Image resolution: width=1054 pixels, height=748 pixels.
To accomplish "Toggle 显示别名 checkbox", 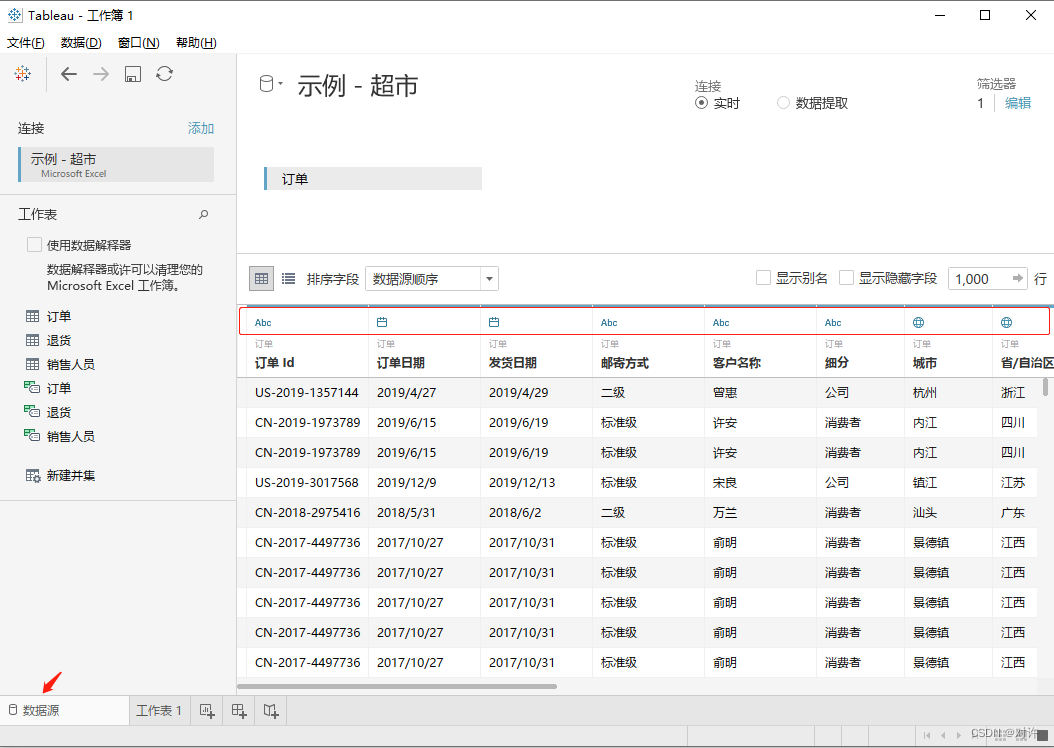I will point(763,278).
